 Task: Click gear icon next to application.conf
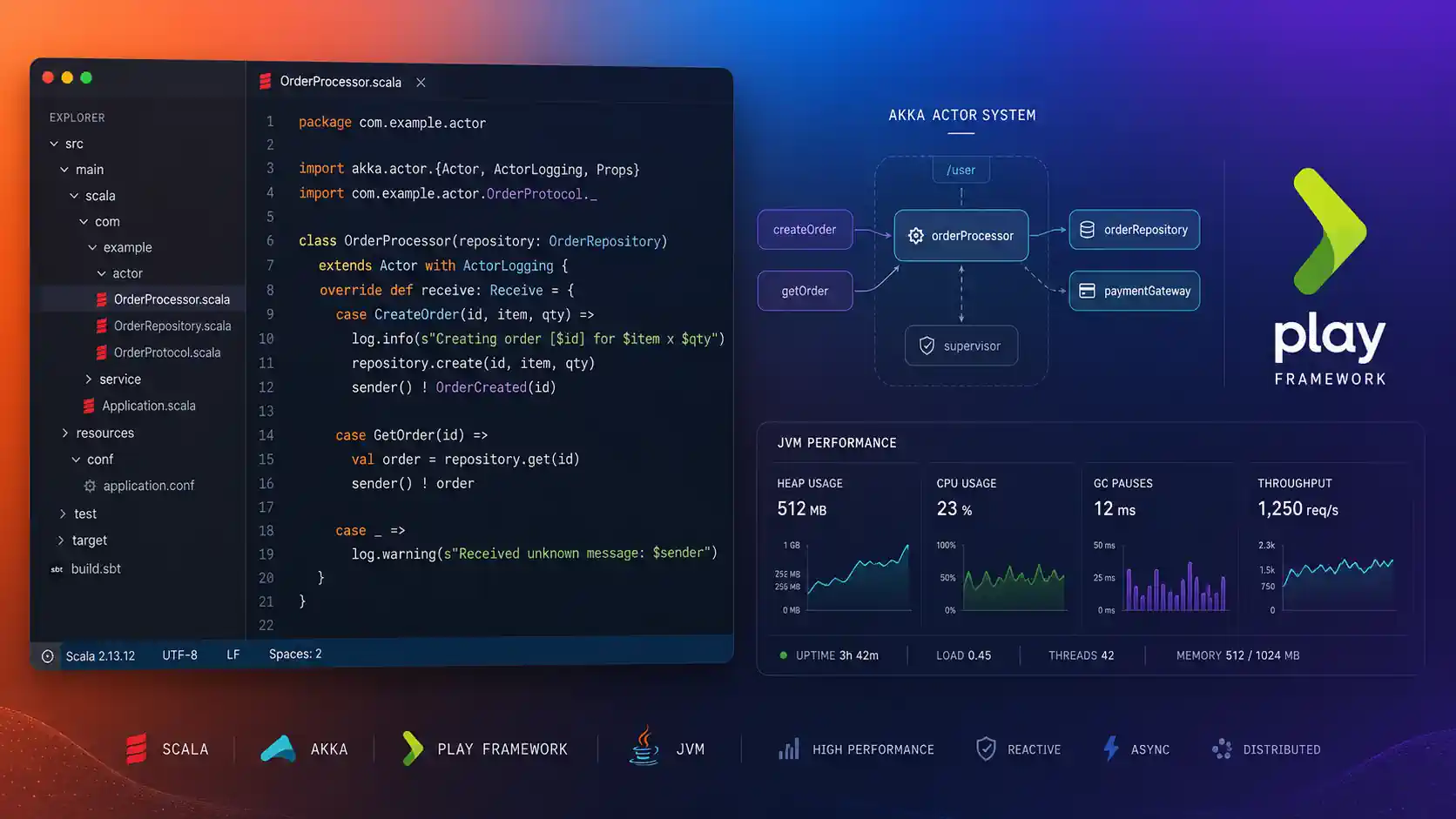tap(90, 486)
